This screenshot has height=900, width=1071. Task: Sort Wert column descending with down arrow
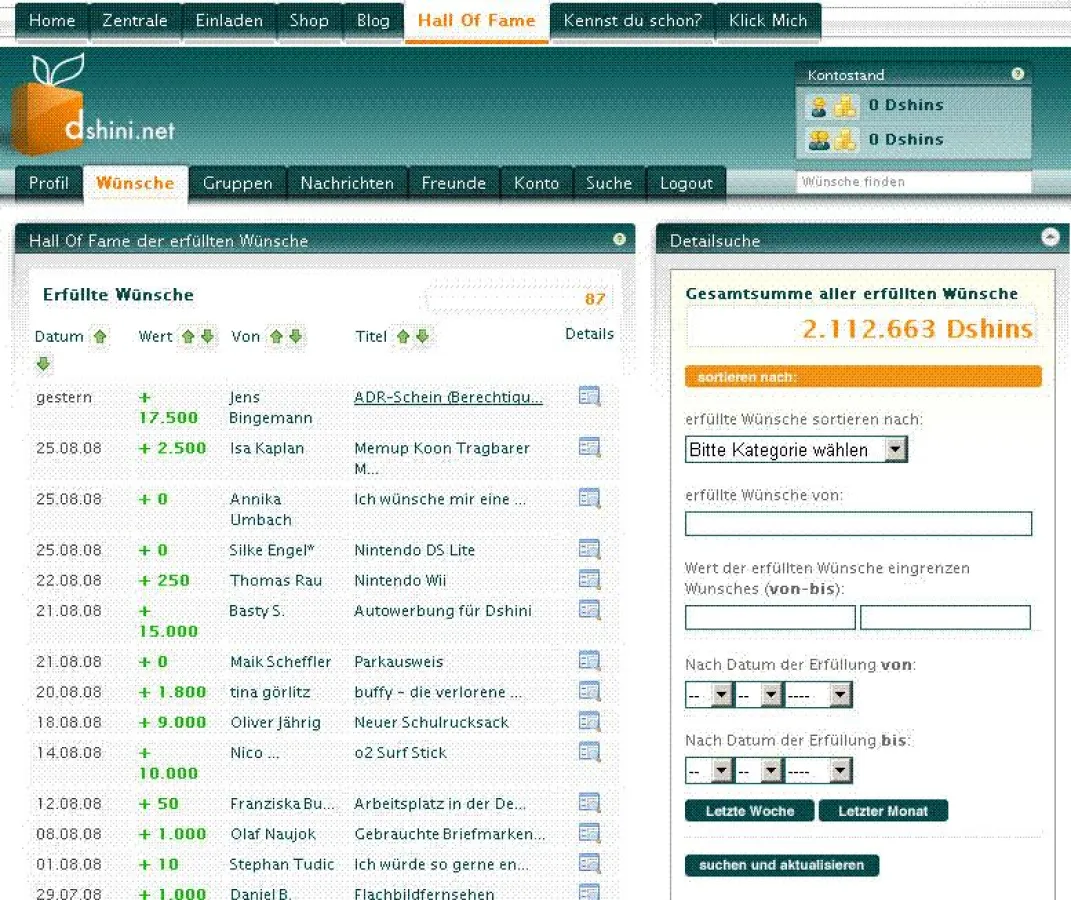[x=207, y=337]
